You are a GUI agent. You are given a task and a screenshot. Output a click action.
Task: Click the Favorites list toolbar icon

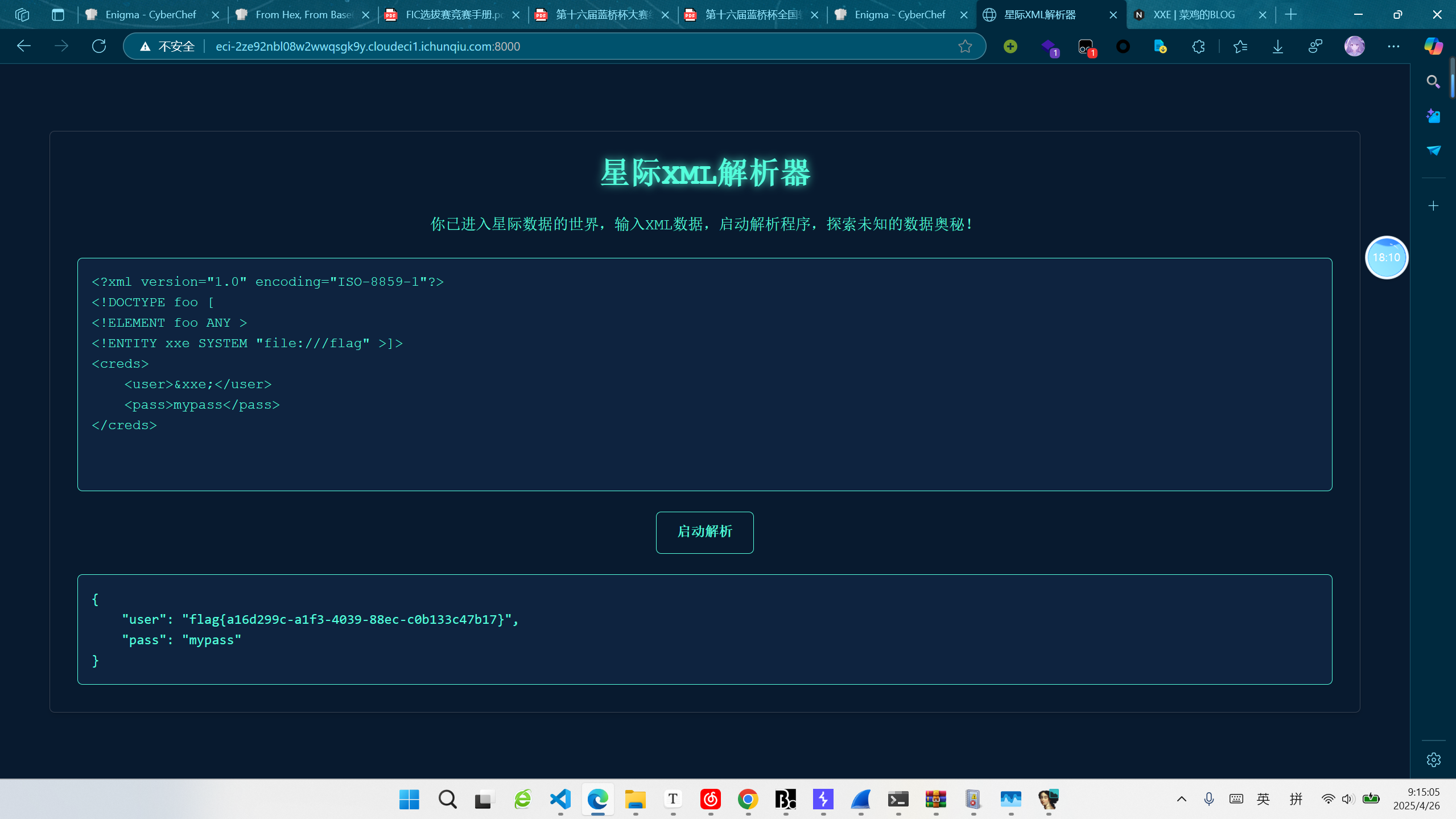(1240, 46)
